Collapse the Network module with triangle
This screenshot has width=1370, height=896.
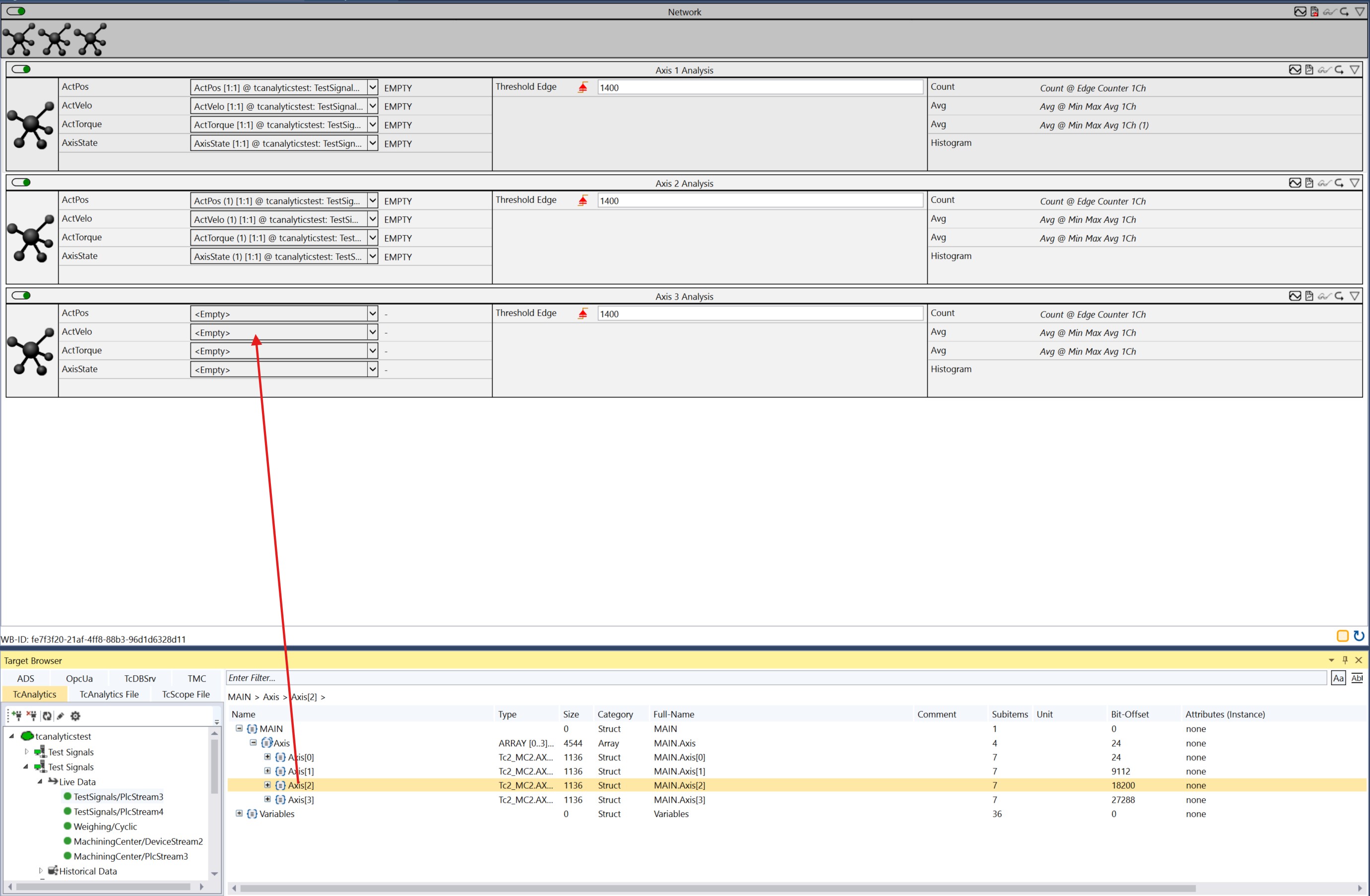[x=1360, y=11]
